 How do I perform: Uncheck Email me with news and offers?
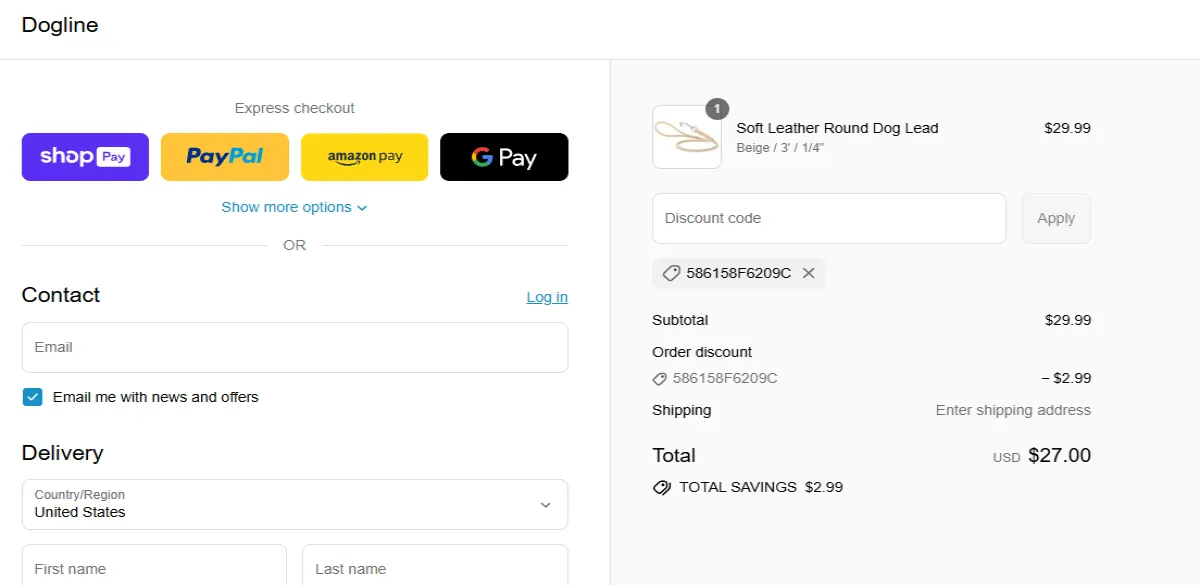tap(32, 397)
